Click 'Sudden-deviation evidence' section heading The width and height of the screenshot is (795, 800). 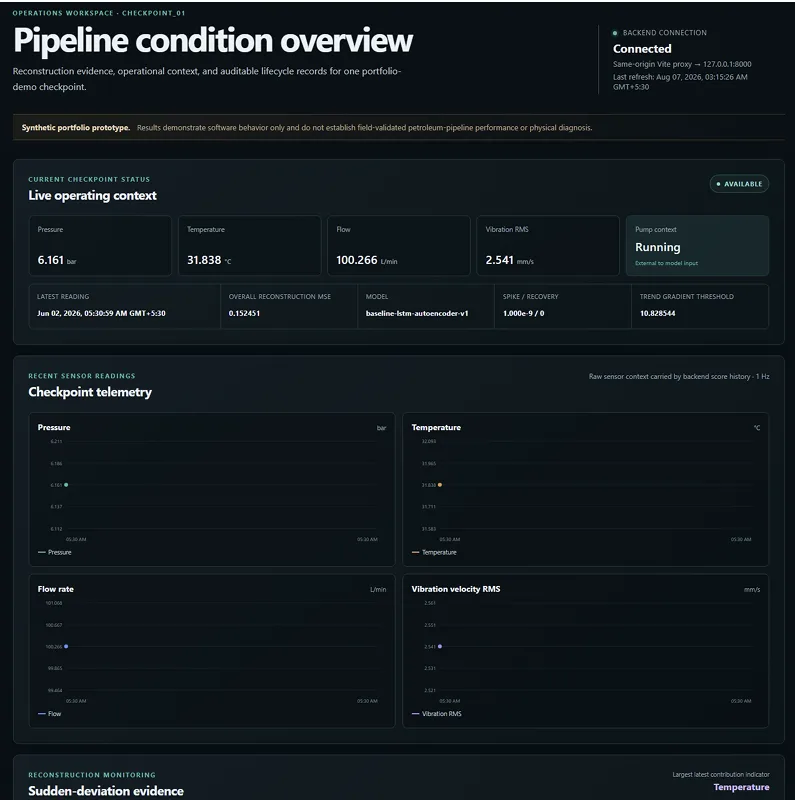tap(106, 791)
